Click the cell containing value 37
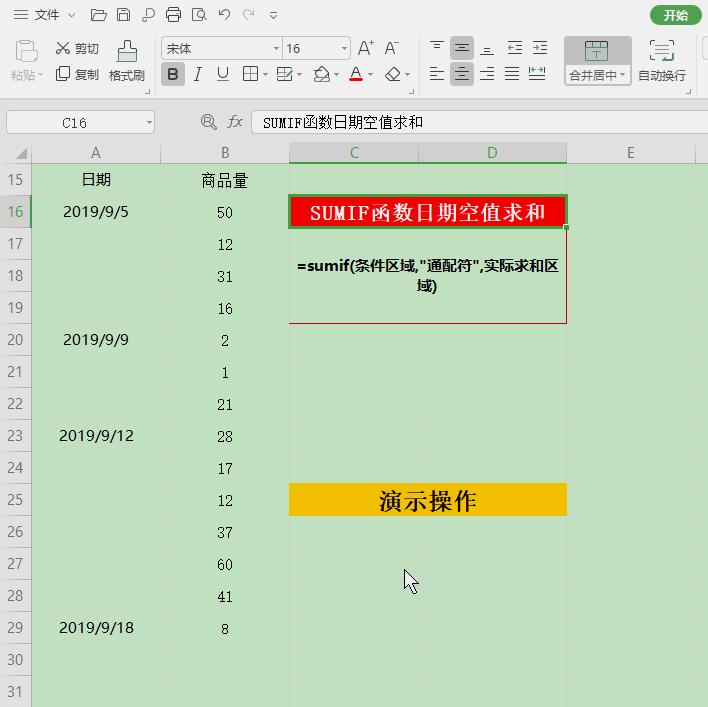708x707 pixels. pos(225,532)
